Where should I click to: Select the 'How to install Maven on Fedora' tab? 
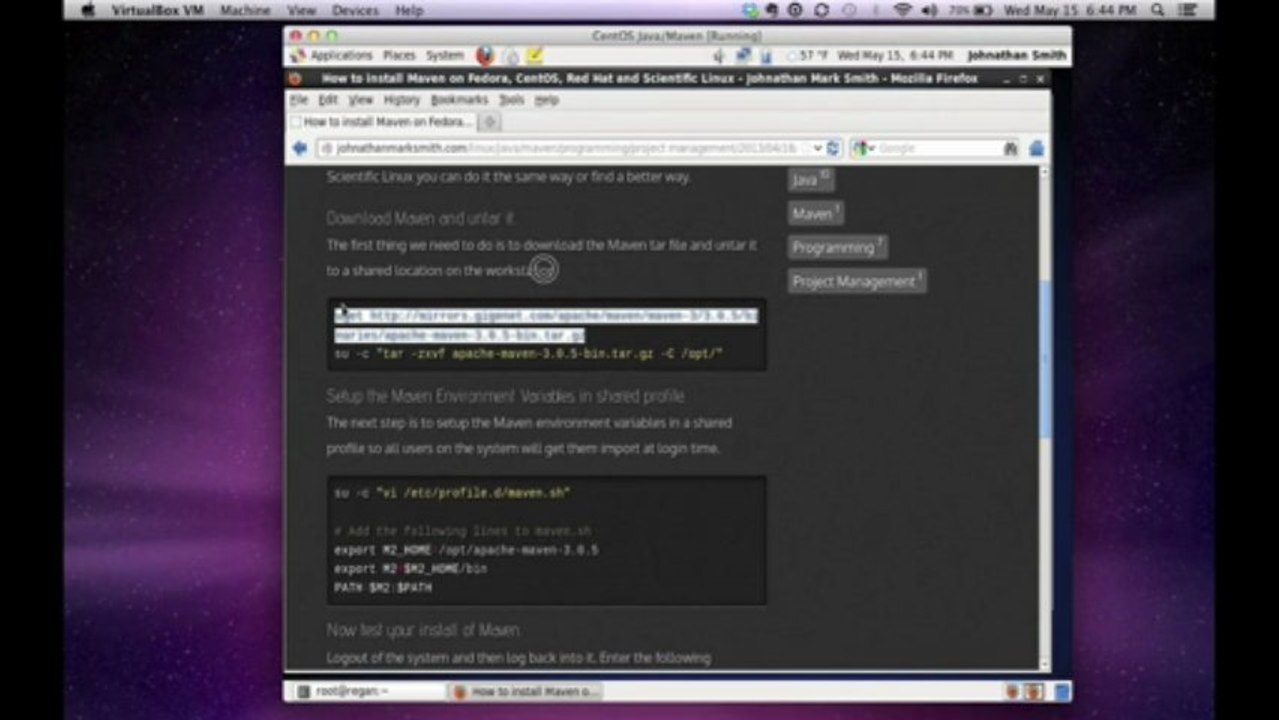pos(381,121)
